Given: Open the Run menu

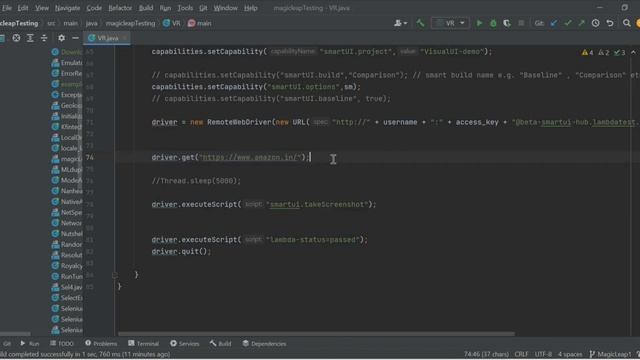Looking at the screenshot, I should [x=165, y=8].
